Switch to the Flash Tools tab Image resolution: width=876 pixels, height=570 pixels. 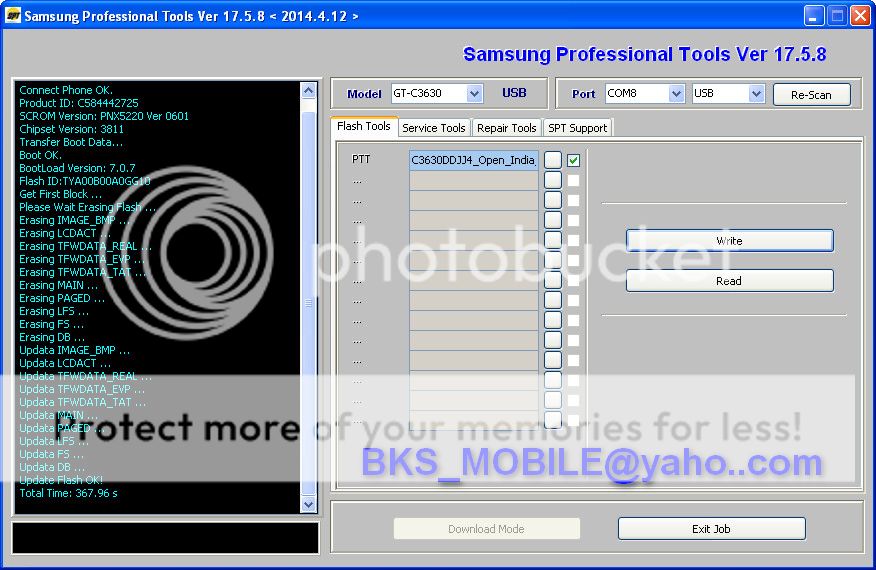pos(364,126)
